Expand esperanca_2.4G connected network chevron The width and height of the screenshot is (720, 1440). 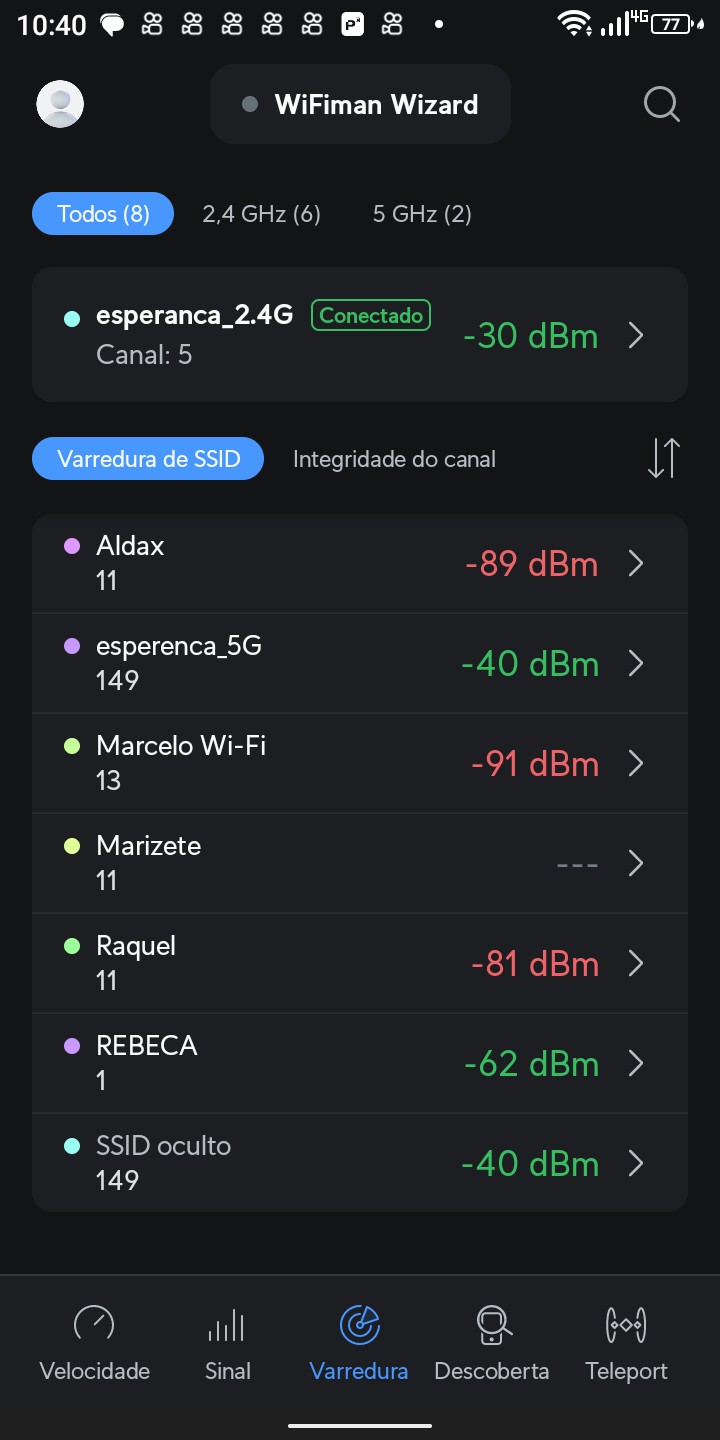(x=636, y=336)
